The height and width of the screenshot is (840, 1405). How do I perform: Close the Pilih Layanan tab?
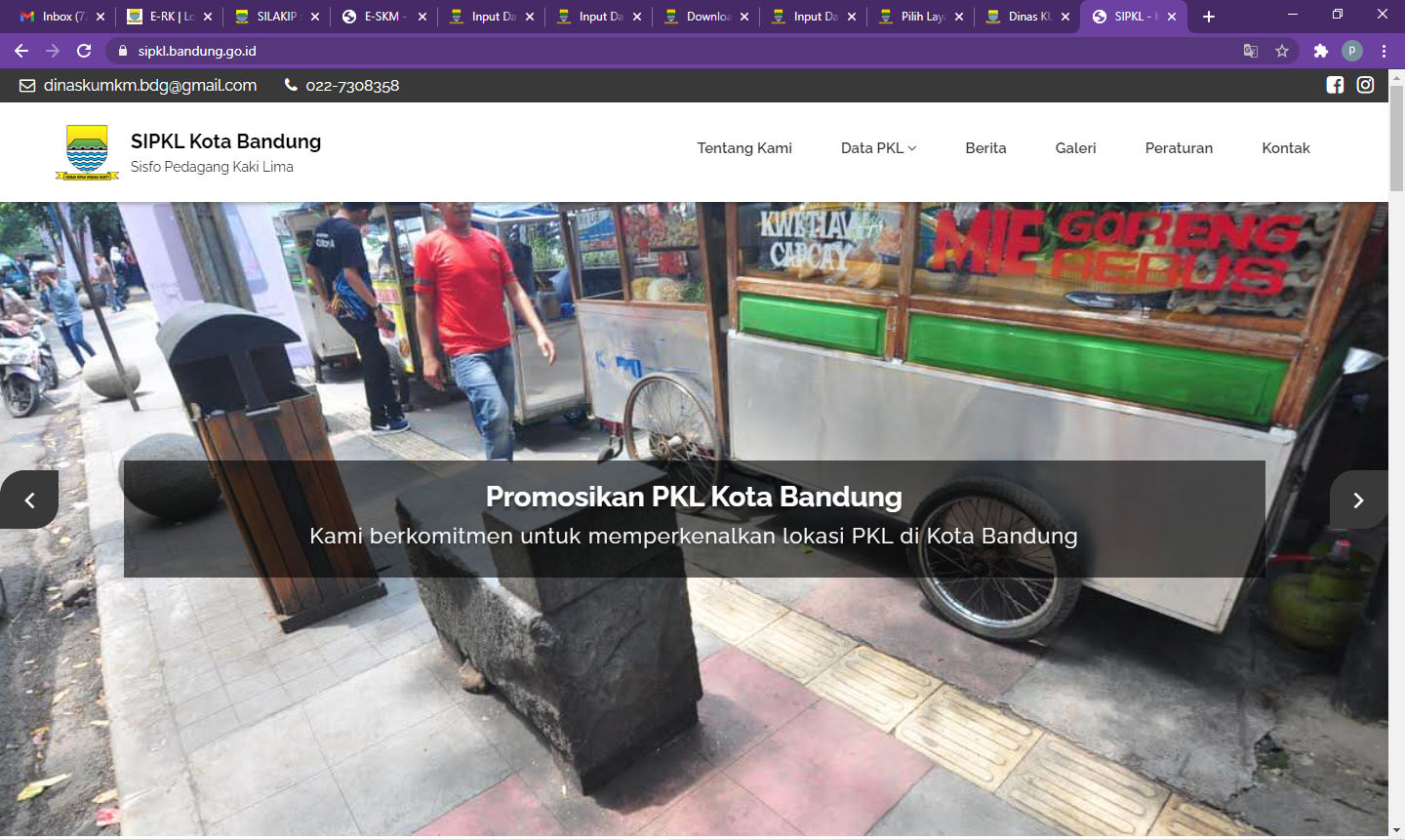point(959,17)
